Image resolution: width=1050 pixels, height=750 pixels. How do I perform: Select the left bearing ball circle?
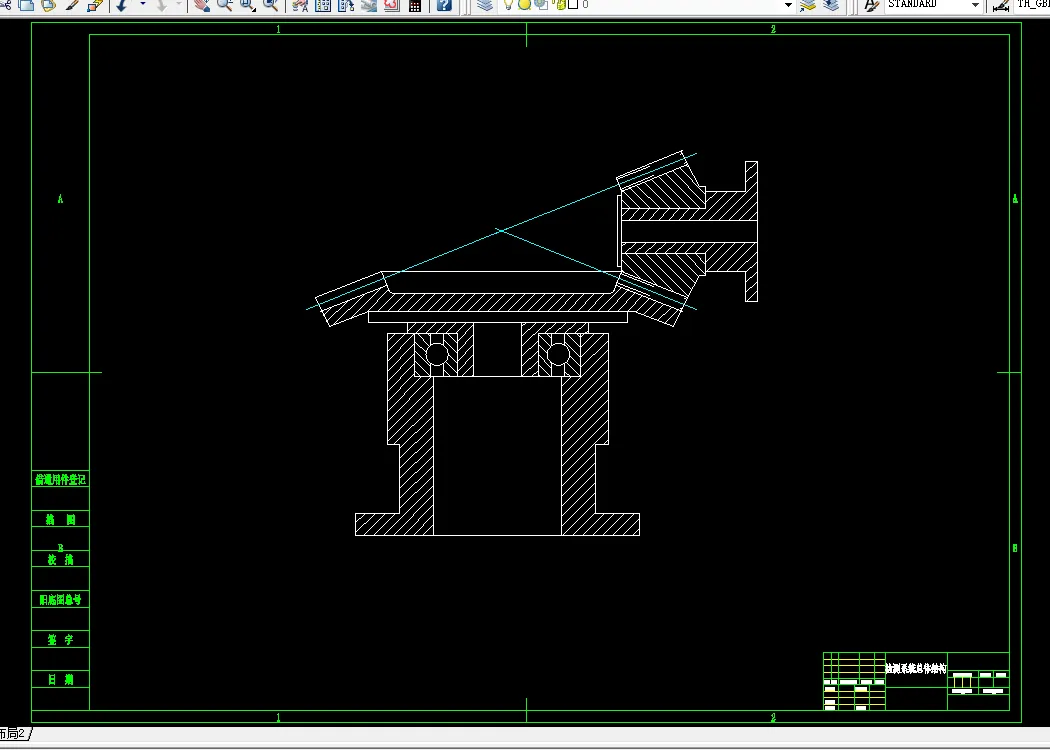pos(437,354)
